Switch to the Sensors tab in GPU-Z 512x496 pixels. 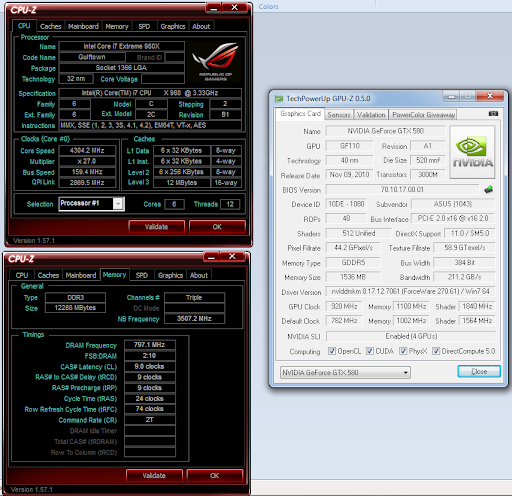point(339,115)
